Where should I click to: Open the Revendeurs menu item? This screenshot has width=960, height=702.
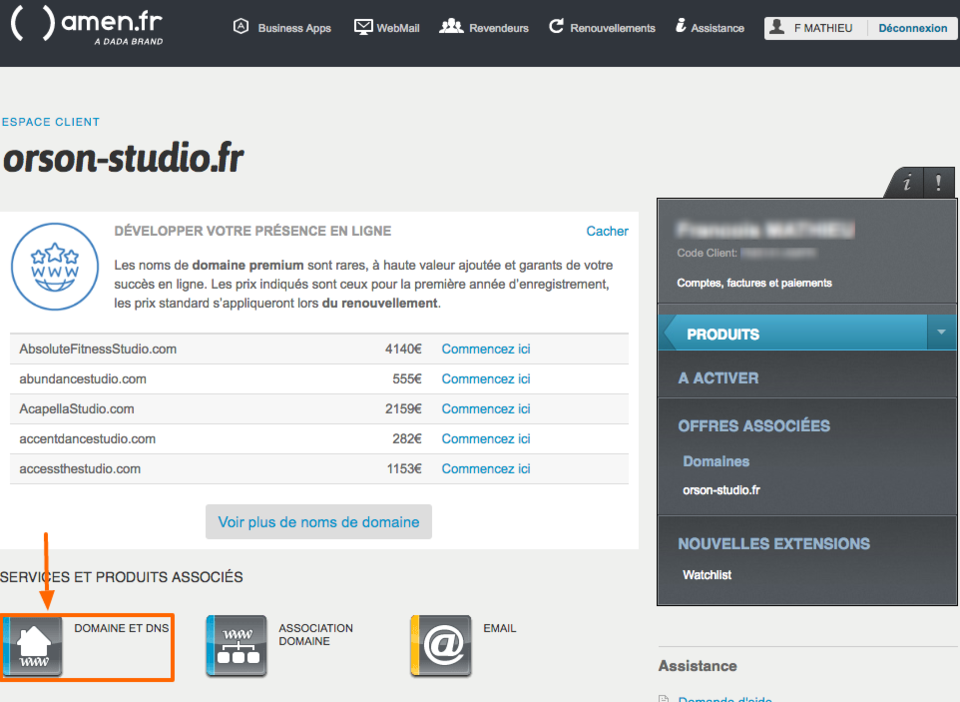[499, 28]
